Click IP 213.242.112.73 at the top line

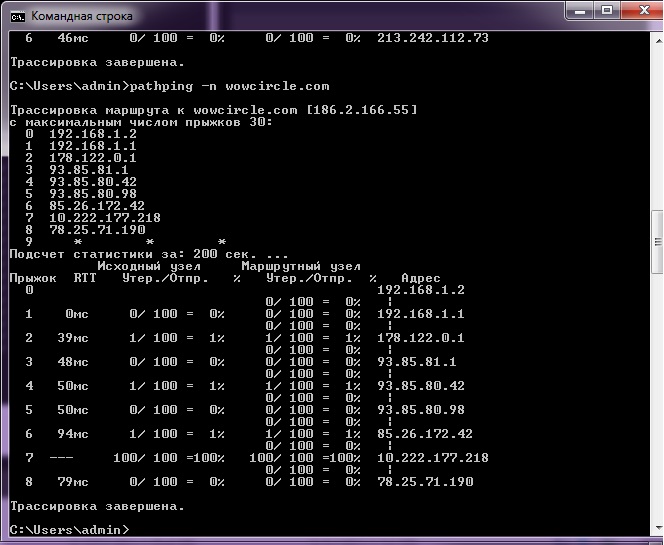pos(432,38)
